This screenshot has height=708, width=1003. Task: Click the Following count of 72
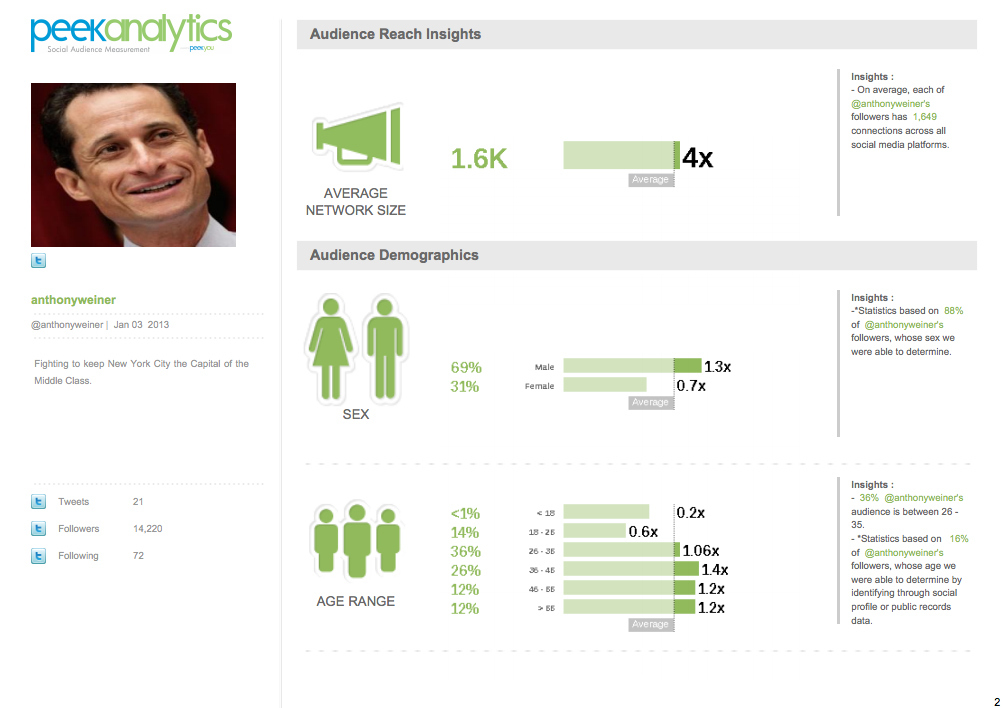coord(138,556)
